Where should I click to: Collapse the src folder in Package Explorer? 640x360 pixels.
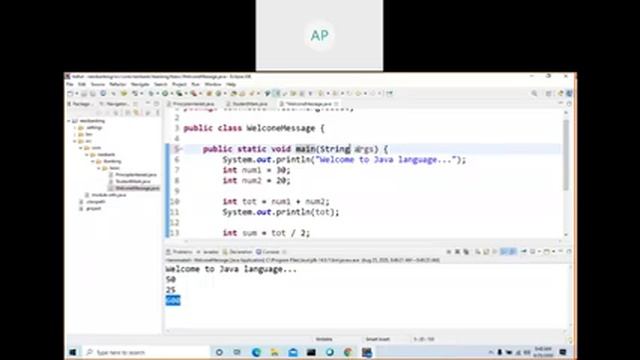point(75,141)
